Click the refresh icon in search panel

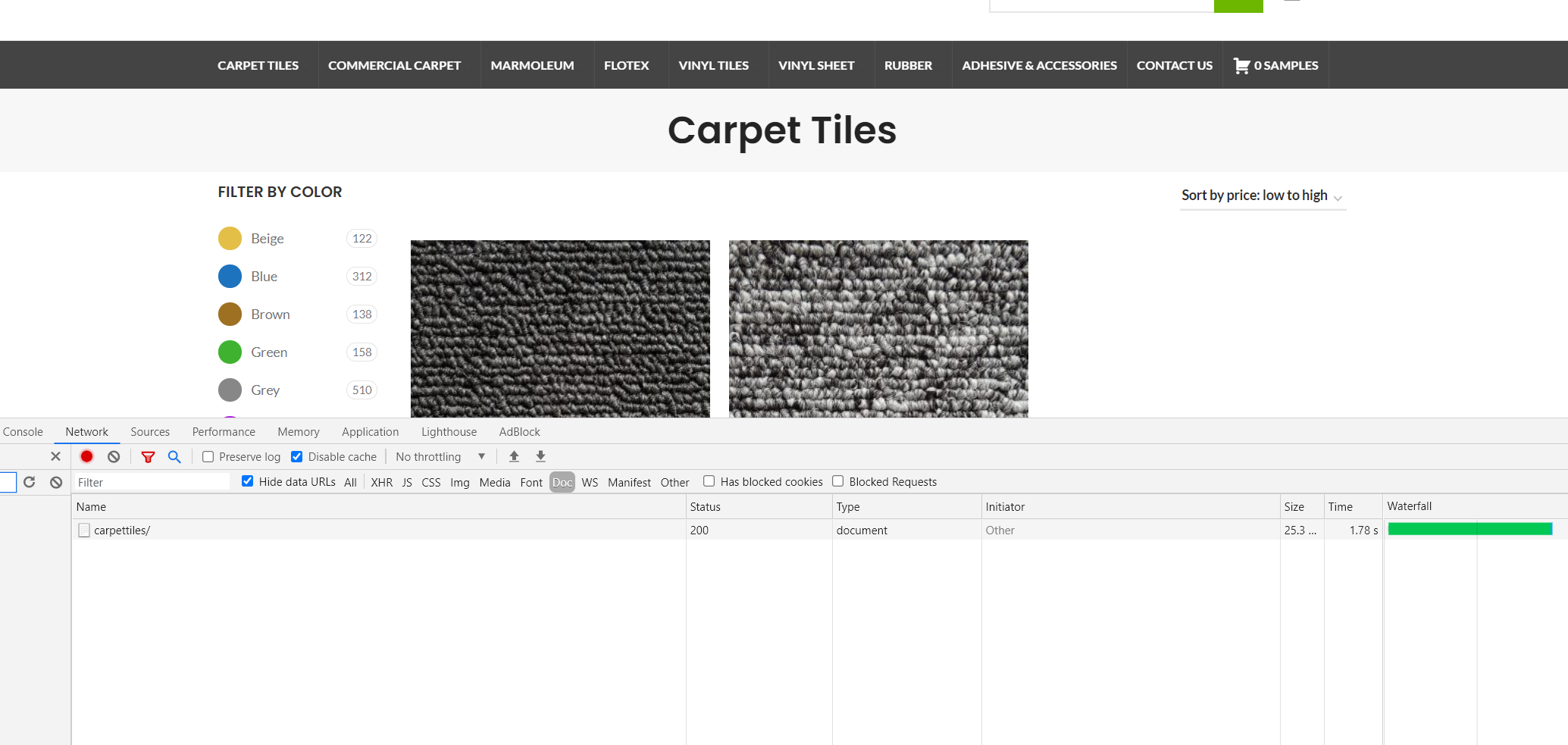coord(30,482)
